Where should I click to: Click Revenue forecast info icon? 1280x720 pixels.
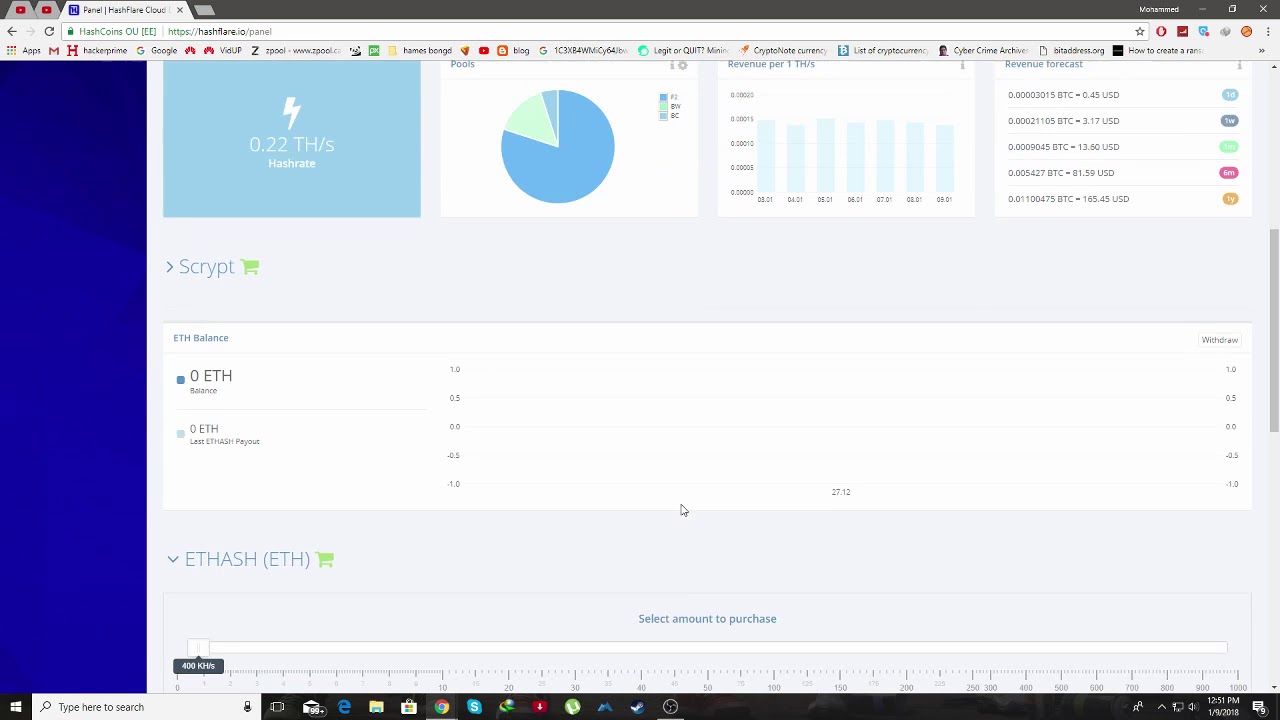pyautogui.click(x=1239, y=66)
